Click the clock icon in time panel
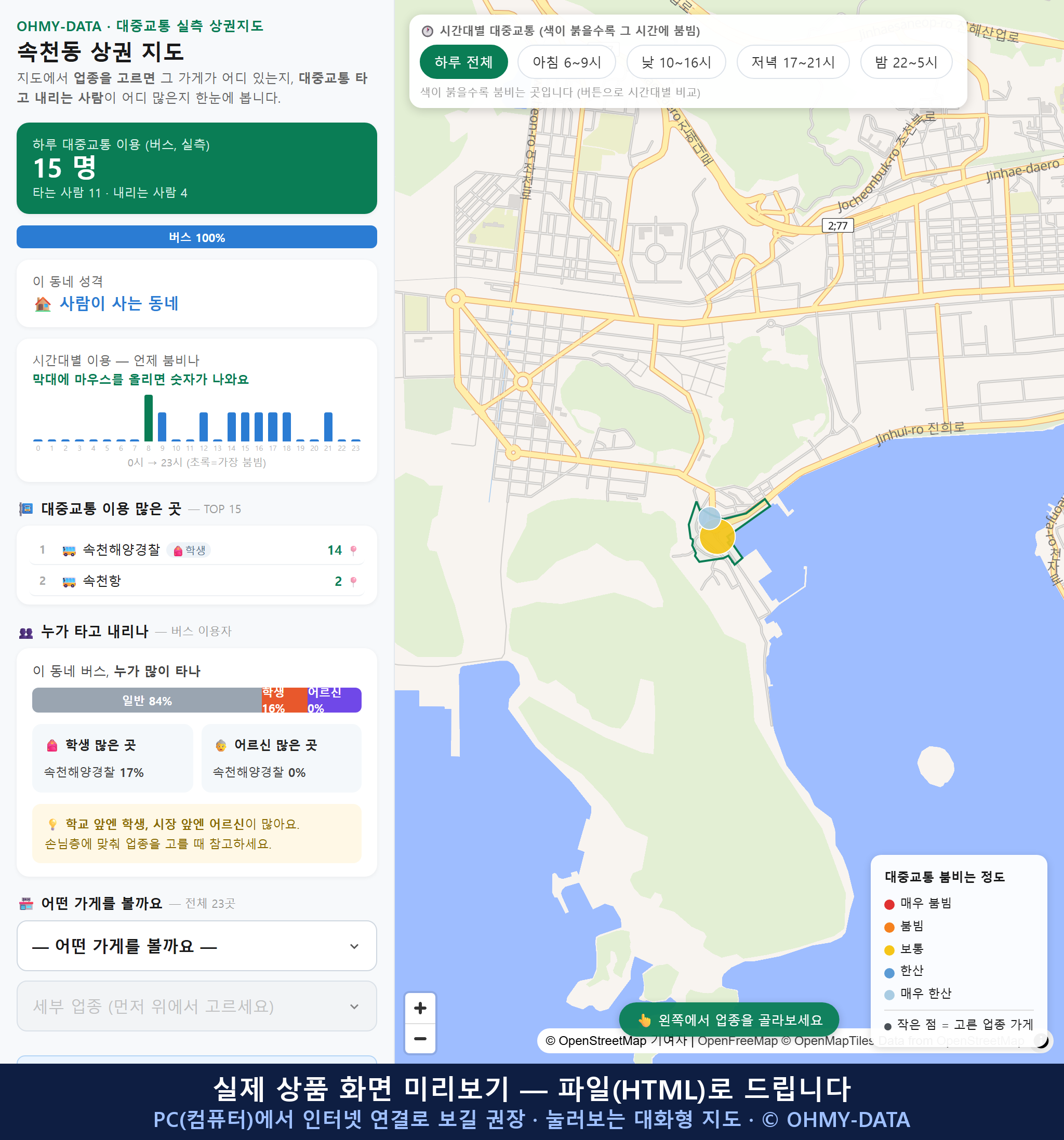 (428, 31)
